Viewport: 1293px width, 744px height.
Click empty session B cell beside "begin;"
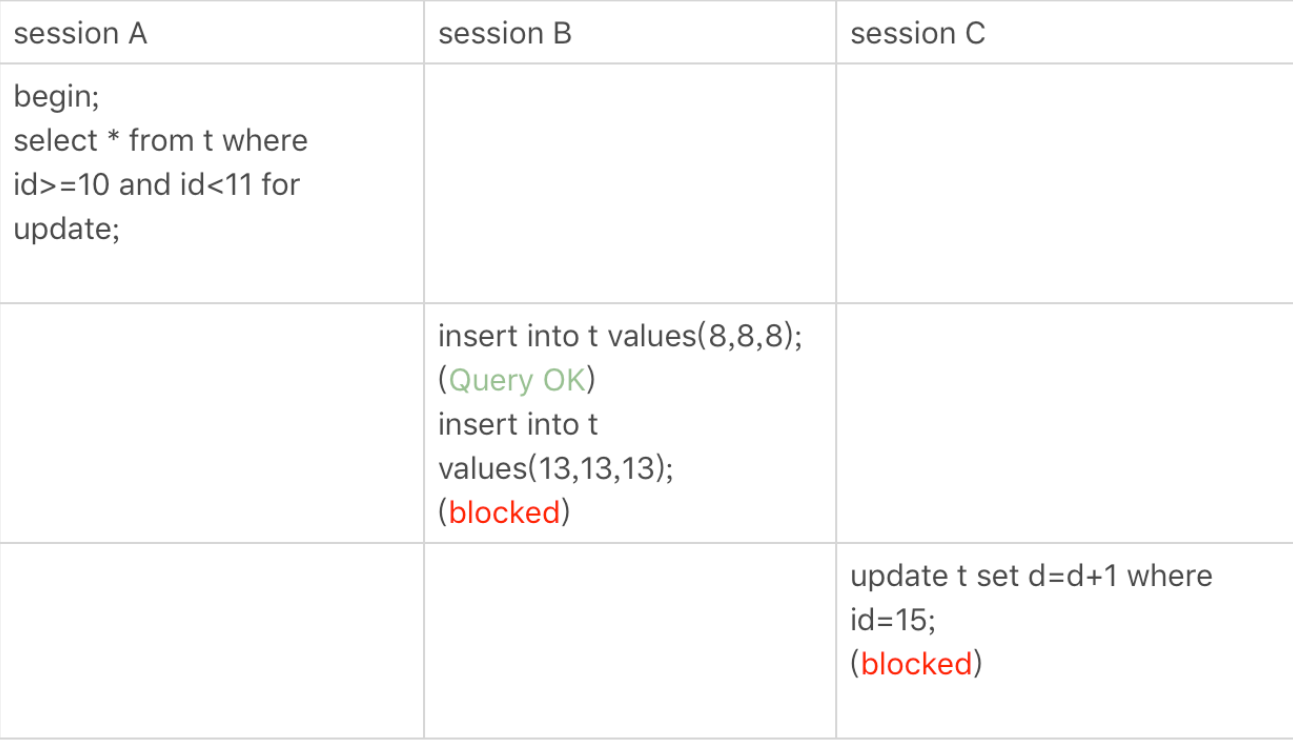(x=630, y=183)
